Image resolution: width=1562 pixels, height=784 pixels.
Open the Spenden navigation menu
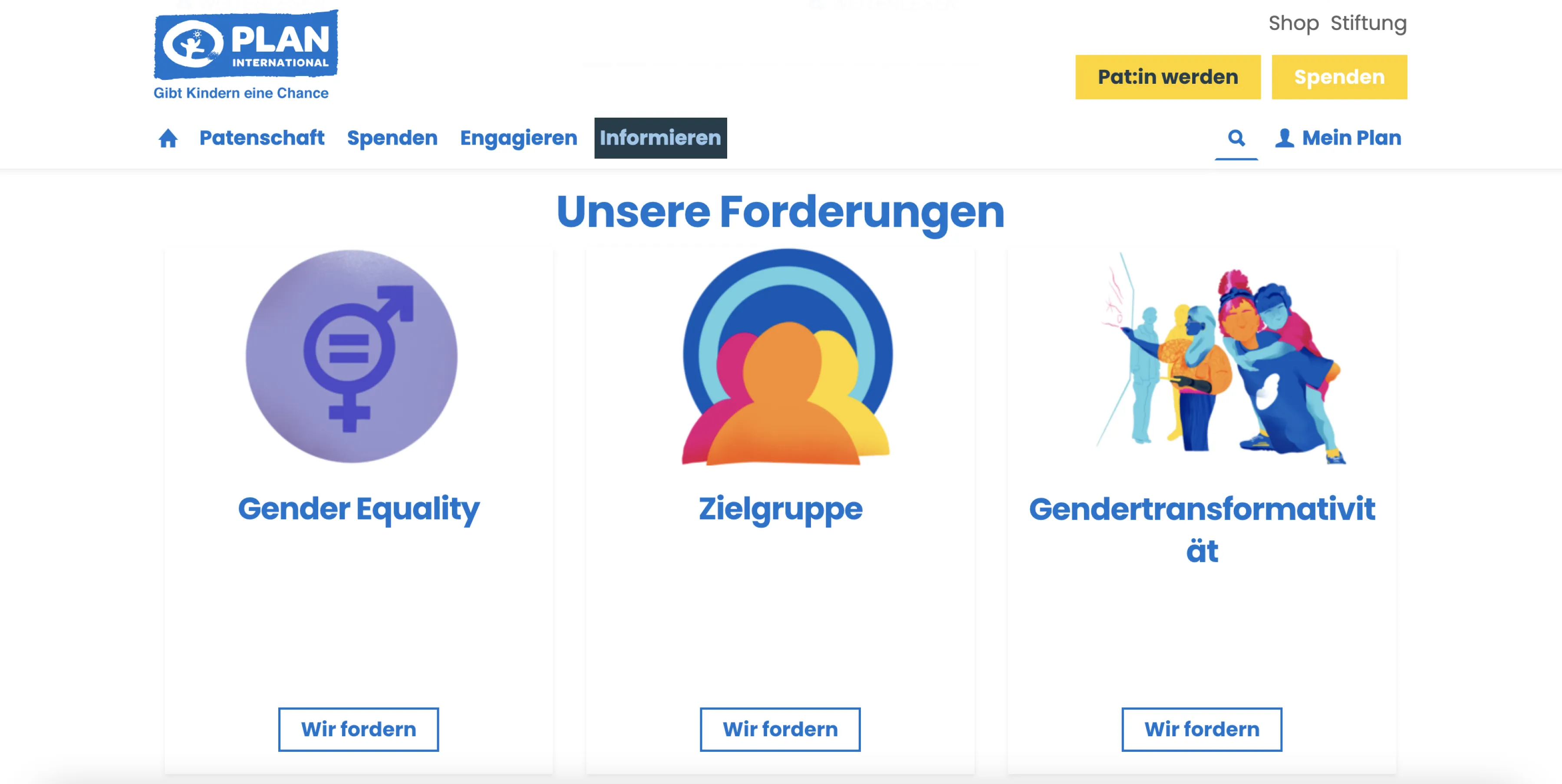click(392, 138)
